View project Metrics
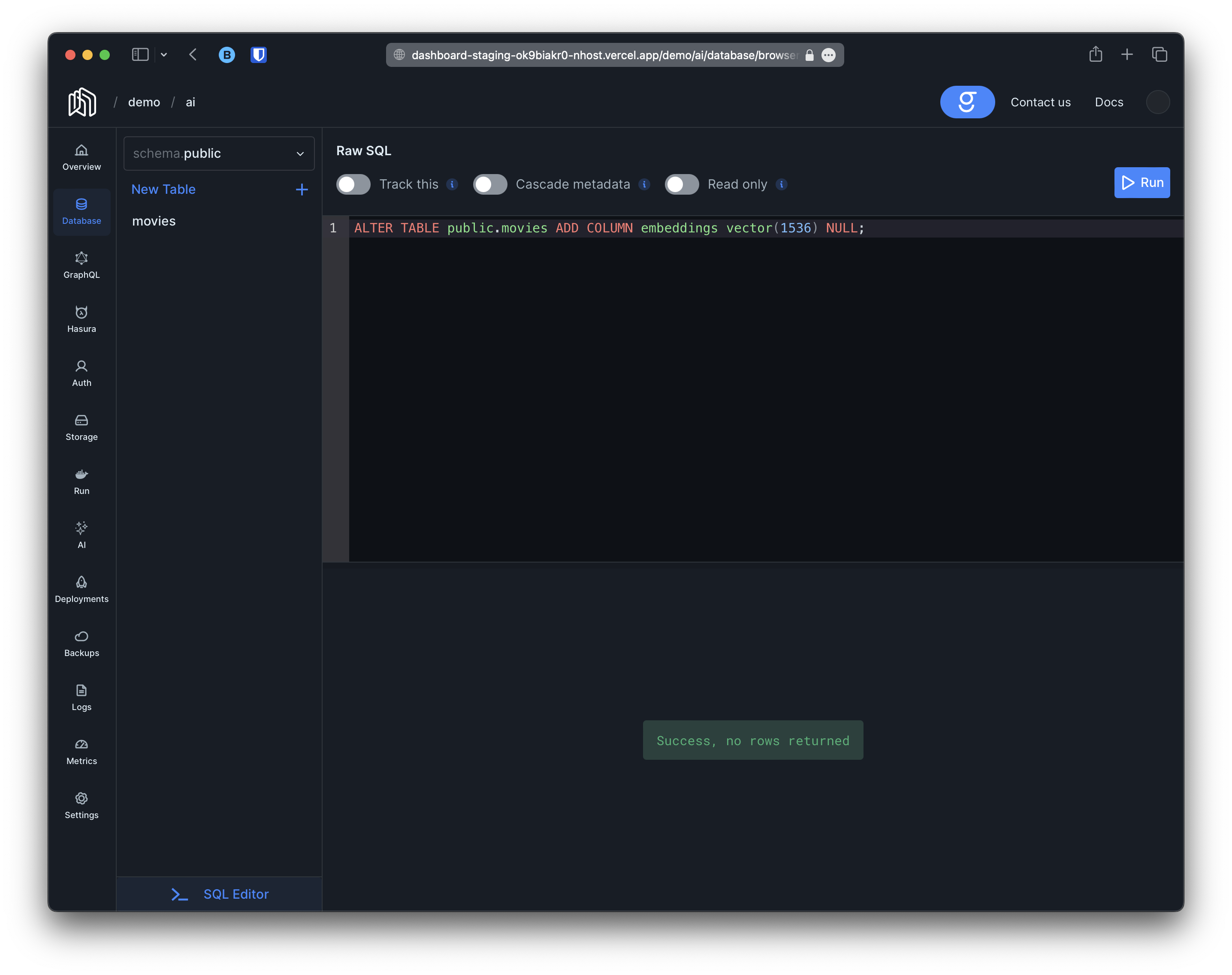 coord(81,751)
